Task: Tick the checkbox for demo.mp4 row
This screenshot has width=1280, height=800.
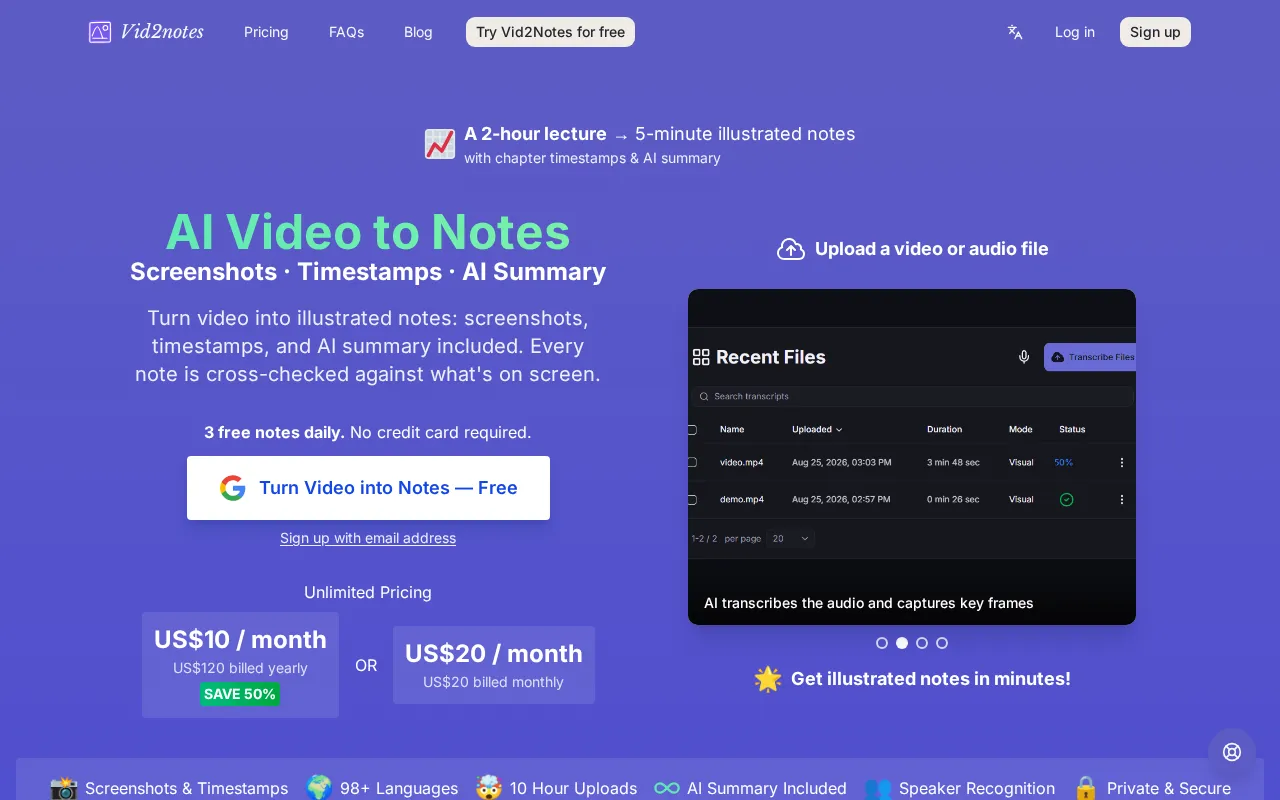Action: click(x=692, y=499)
